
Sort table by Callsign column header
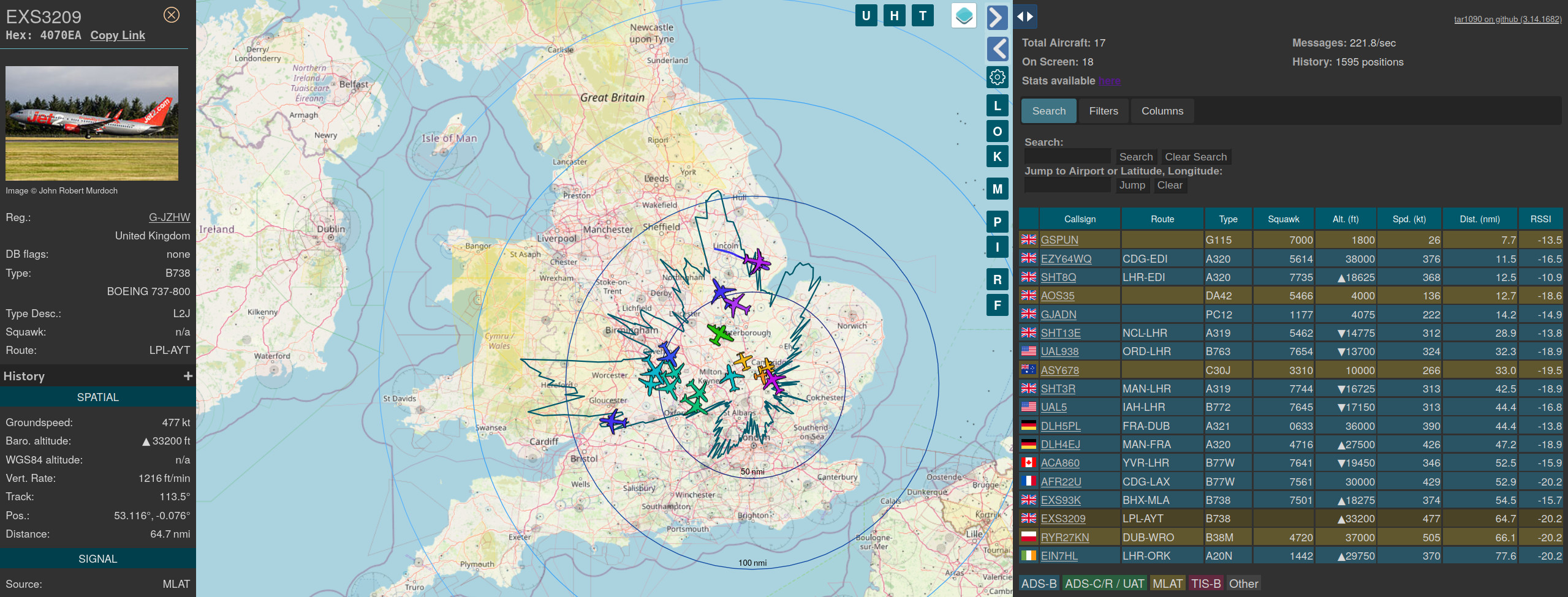coord(1080,219)
